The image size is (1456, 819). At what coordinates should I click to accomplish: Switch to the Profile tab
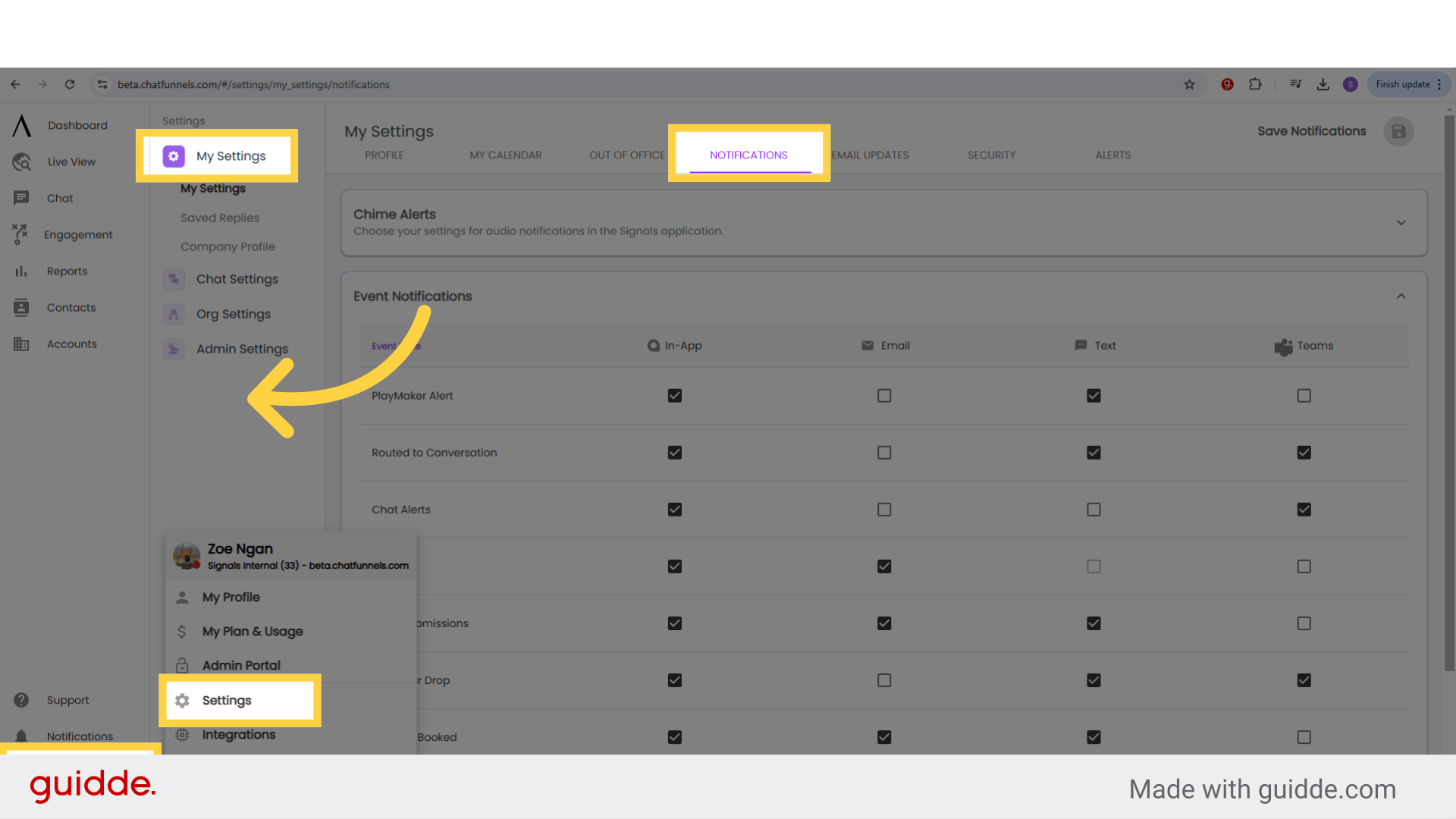[x=384, y=155]
